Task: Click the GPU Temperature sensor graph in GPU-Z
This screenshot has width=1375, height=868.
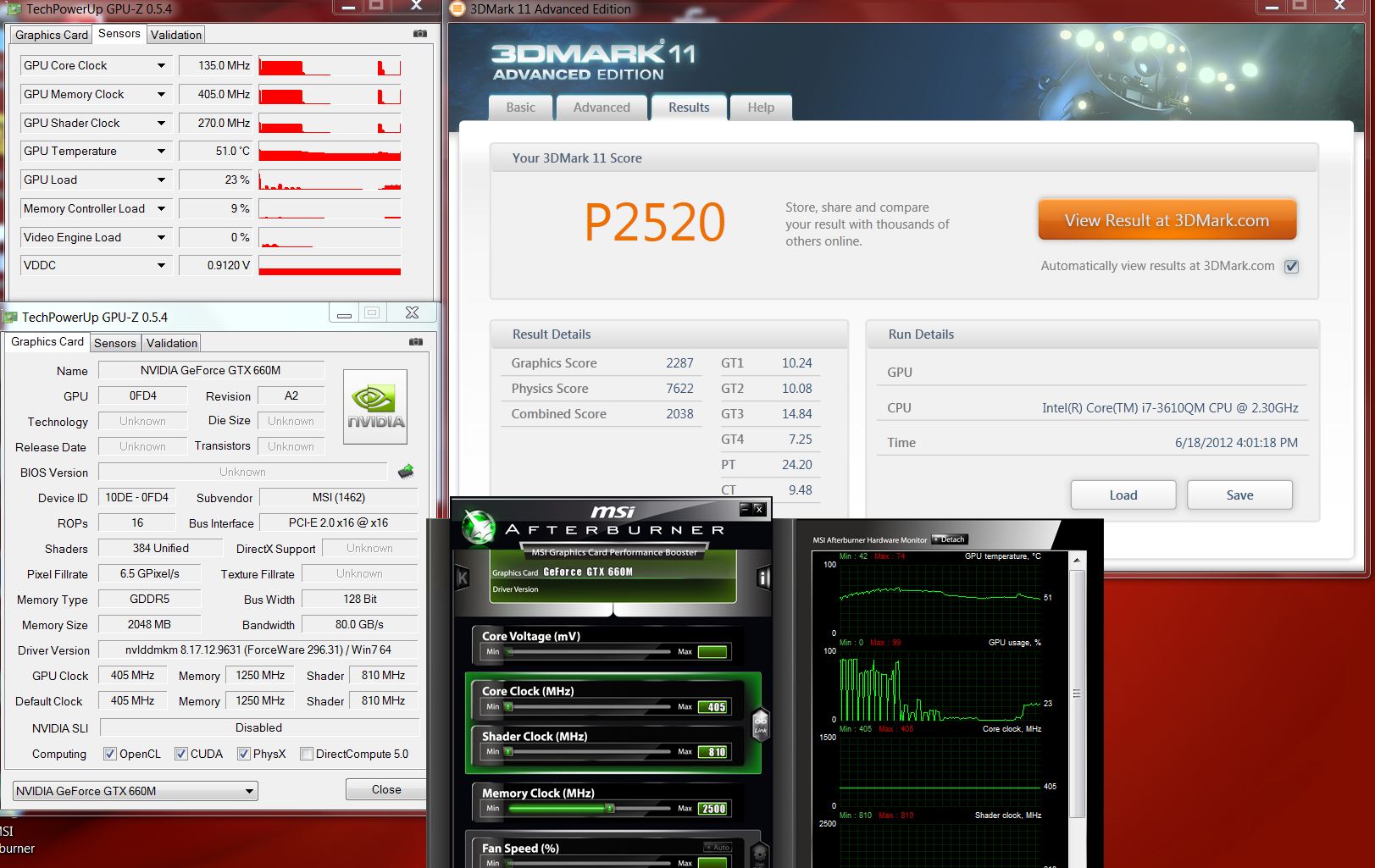Action: coord(330,151)
